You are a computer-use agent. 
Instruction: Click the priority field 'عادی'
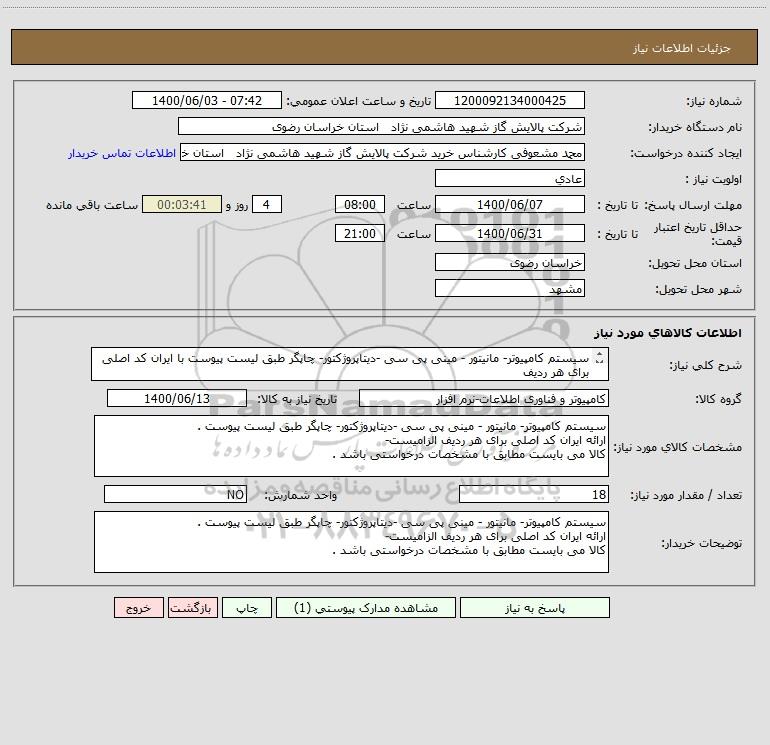tap(510, 178)
